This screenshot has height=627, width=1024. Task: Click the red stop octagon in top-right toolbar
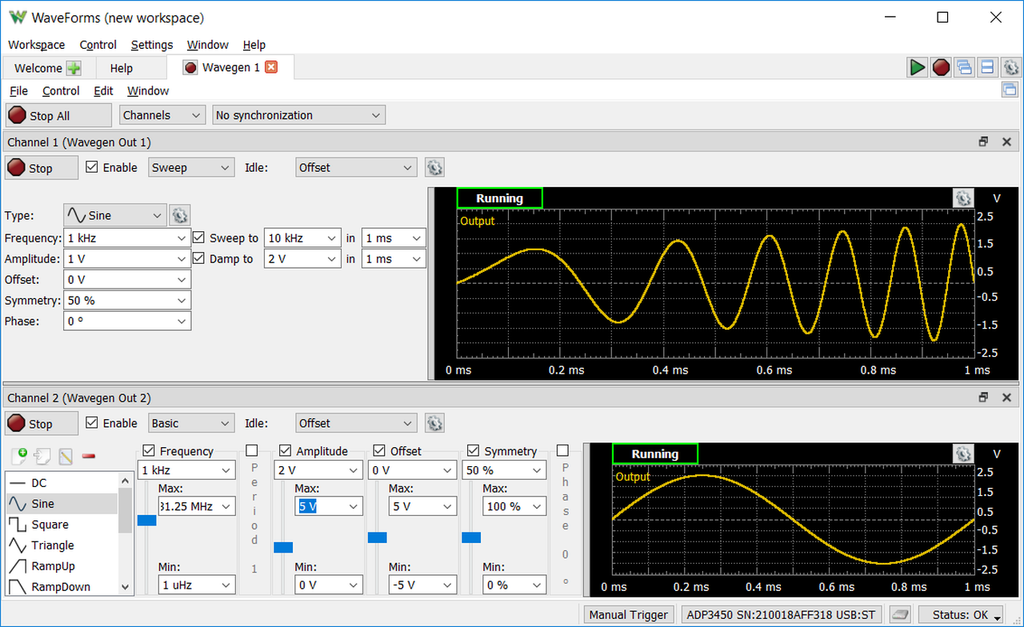(x=940, y=68)
